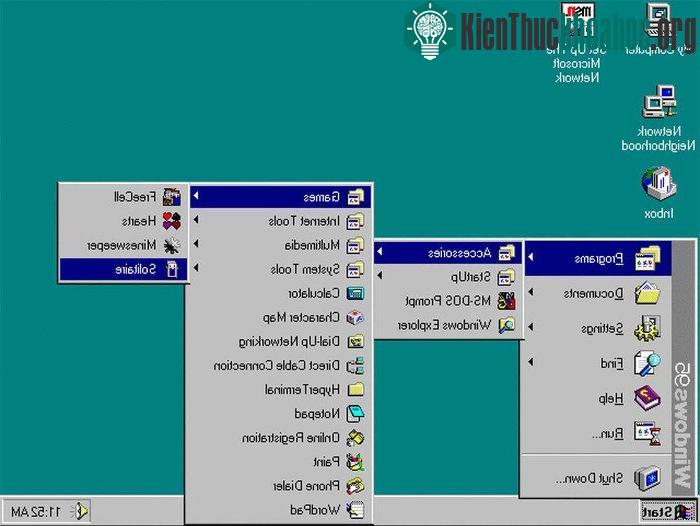Click the Settings gear icon
This screenshot has width=700, height=526.
(x=647, y=328)
